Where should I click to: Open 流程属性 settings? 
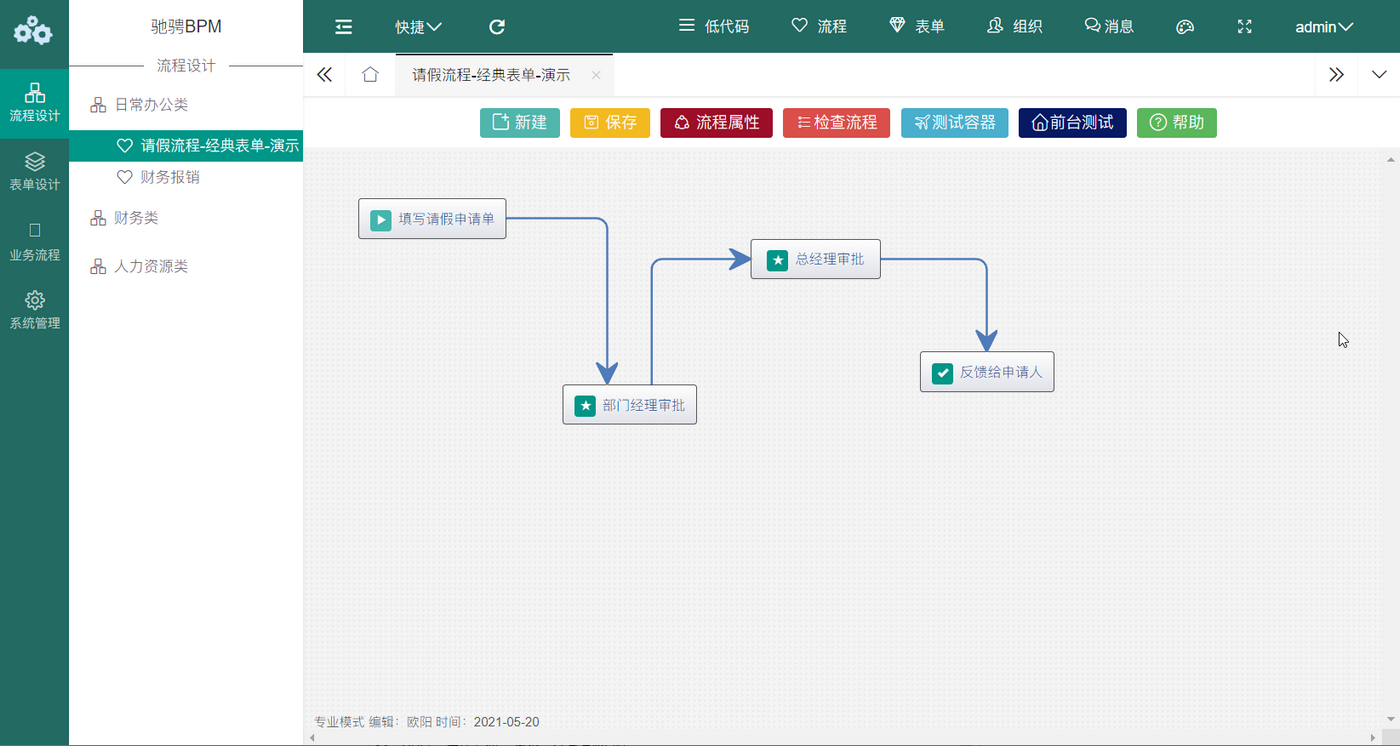[716, 123]
